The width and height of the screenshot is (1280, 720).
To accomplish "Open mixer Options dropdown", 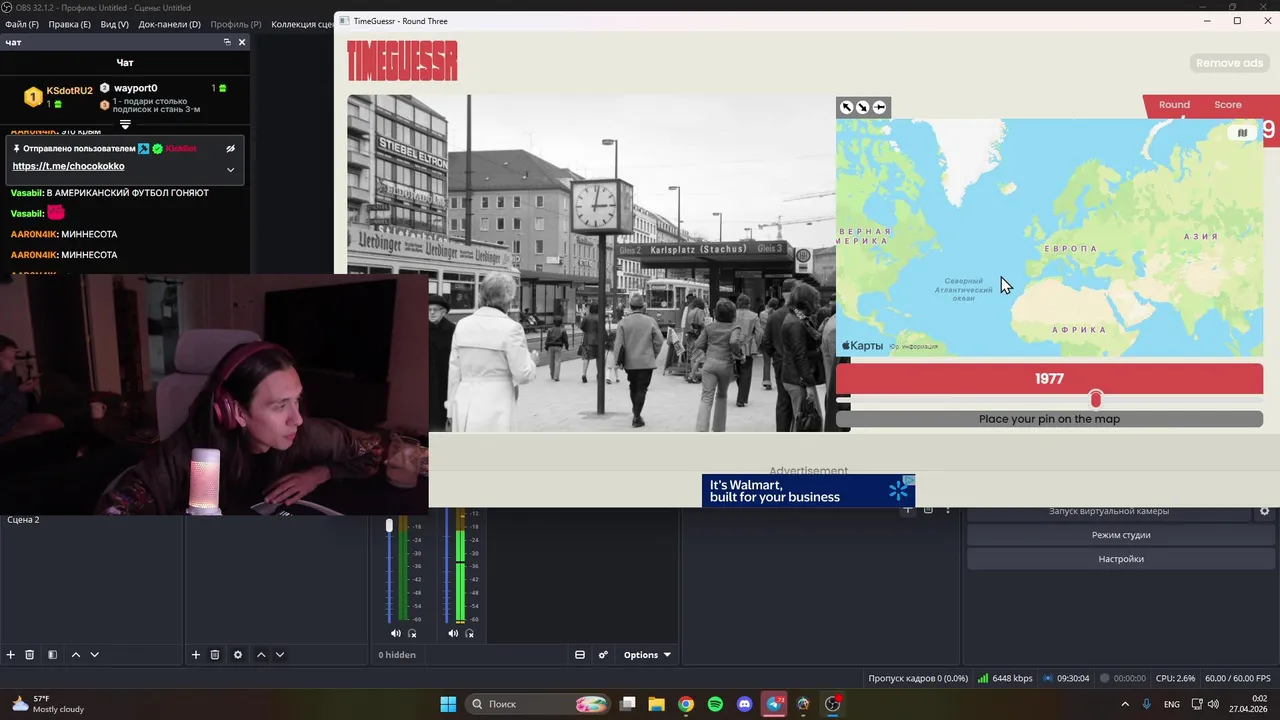I will (x=647, y=655).
